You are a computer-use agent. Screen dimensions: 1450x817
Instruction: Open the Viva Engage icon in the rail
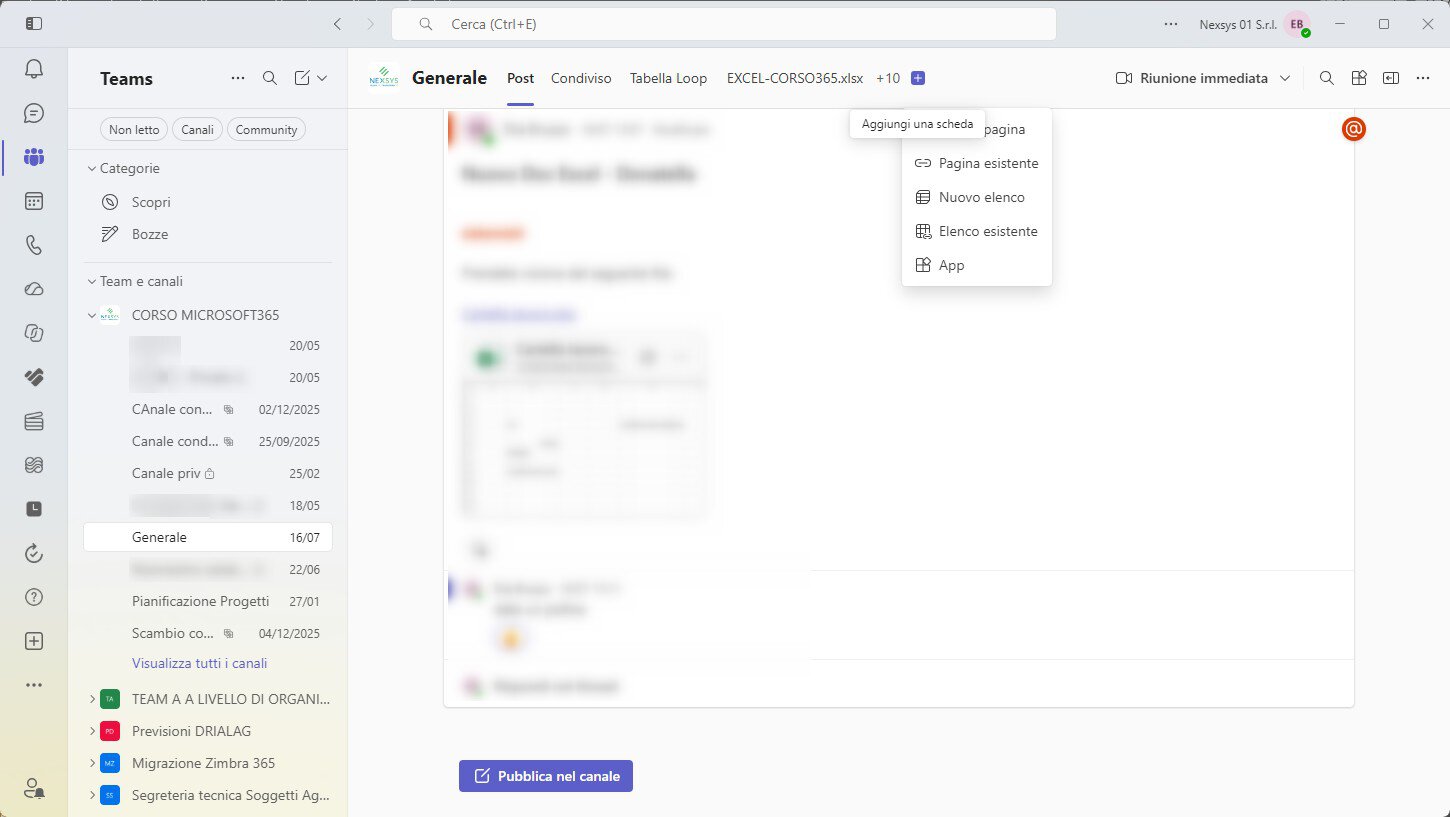pos(34,465)
